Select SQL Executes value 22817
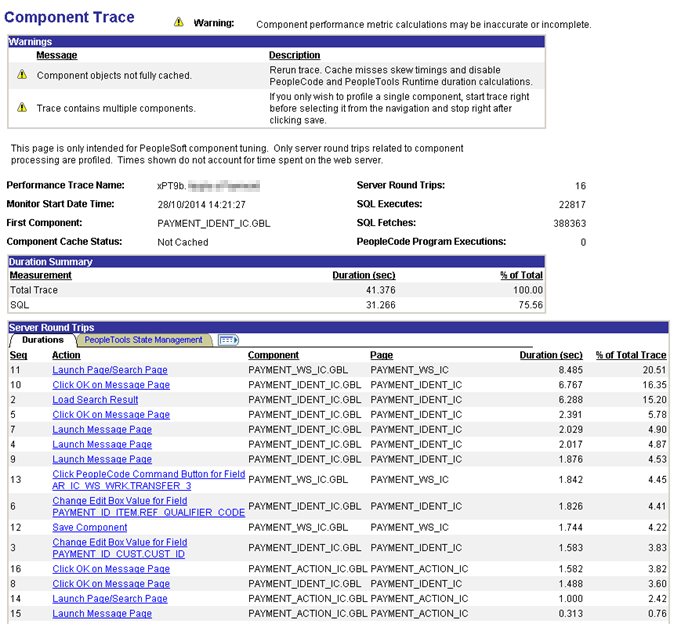Screen dimensions: 679x624 572,205
